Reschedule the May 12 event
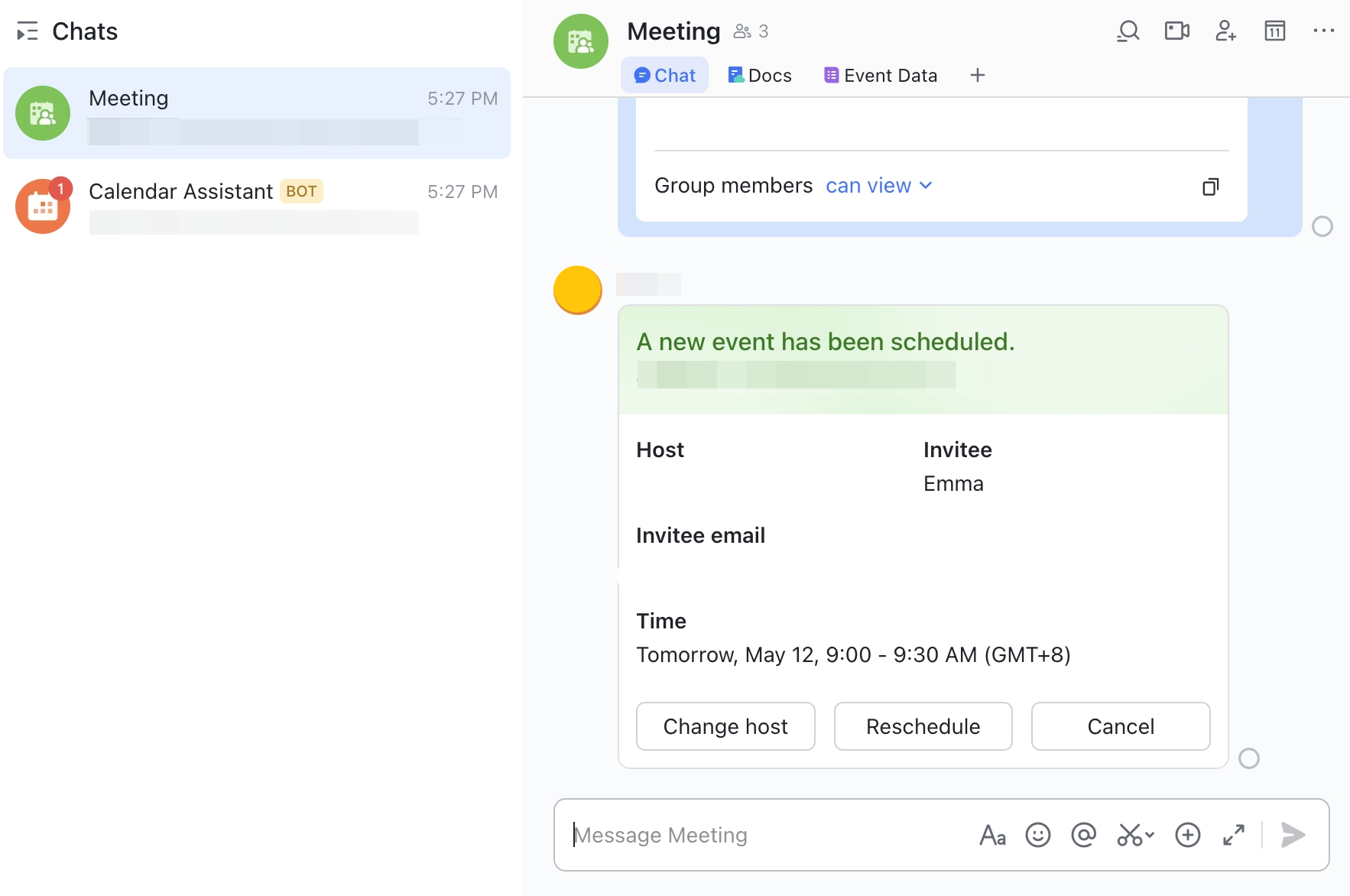The image size is (1350, 896). coord(923,726)
